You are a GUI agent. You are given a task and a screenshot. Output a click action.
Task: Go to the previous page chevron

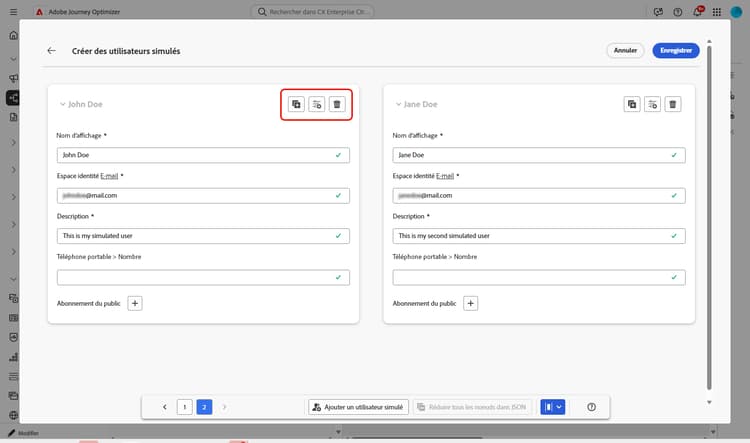tap(165, 407)
